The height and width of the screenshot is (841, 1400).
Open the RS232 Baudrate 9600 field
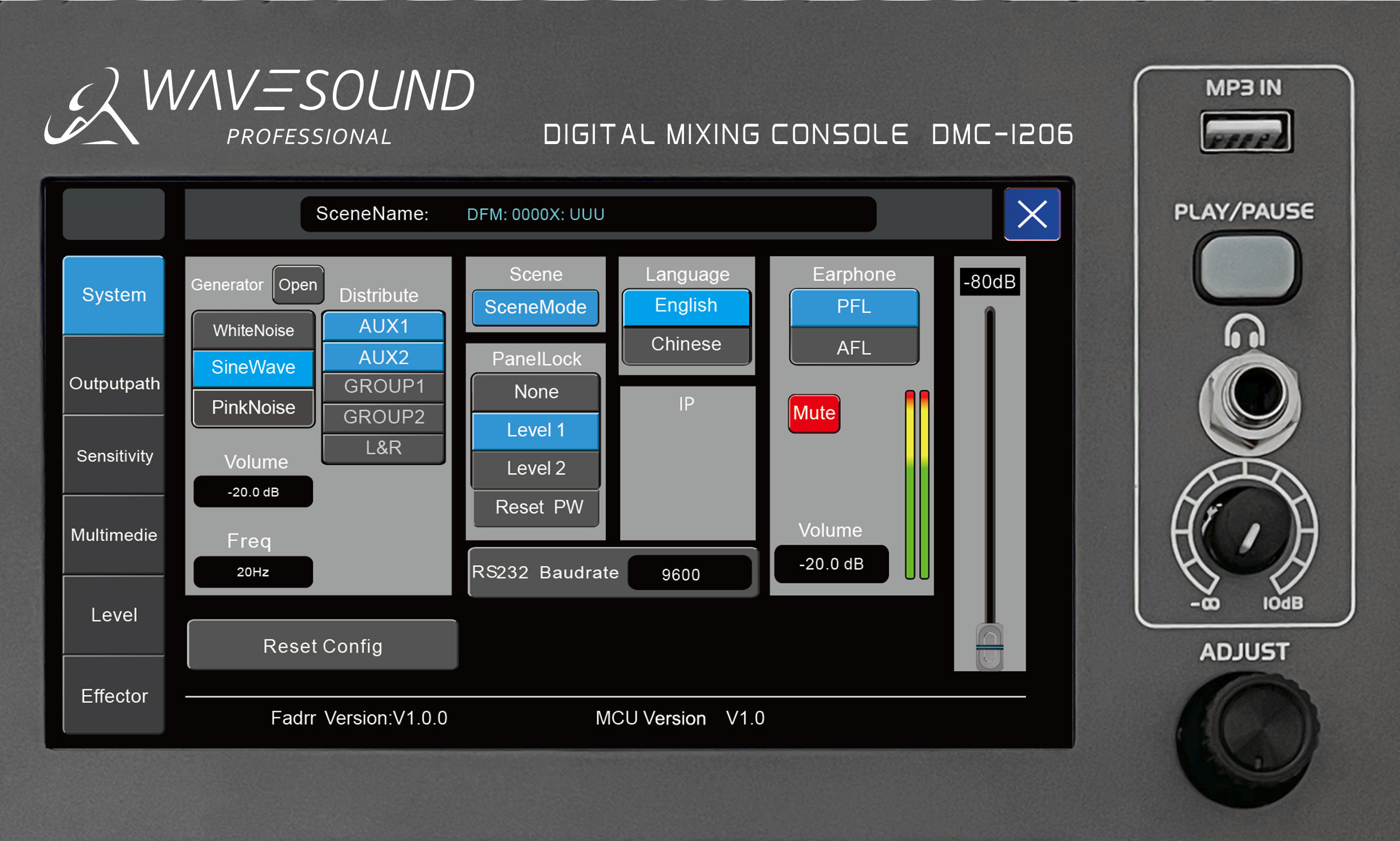tap(689, 573)
